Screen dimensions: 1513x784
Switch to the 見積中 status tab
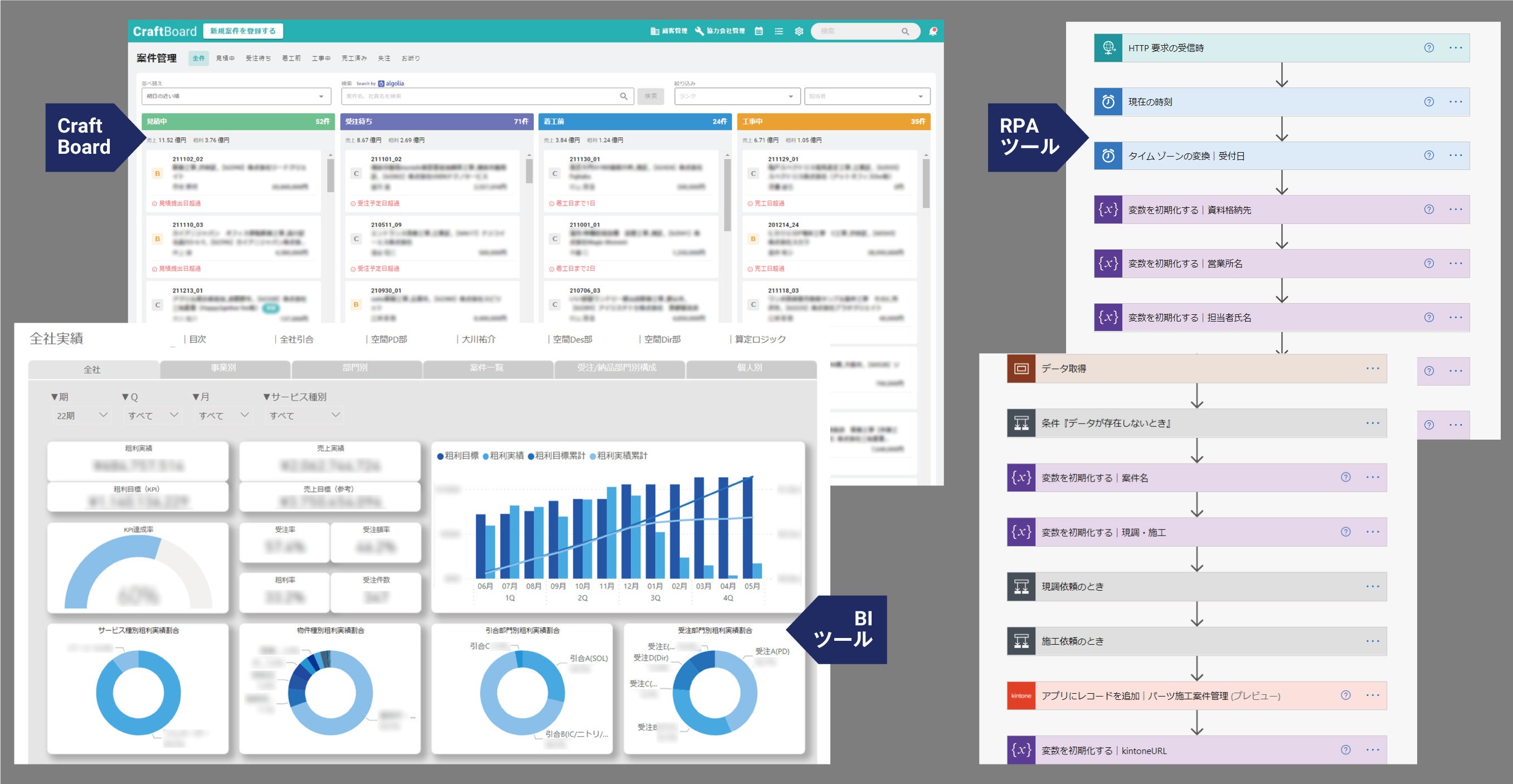pyautogui.click(x=225, y=58)
